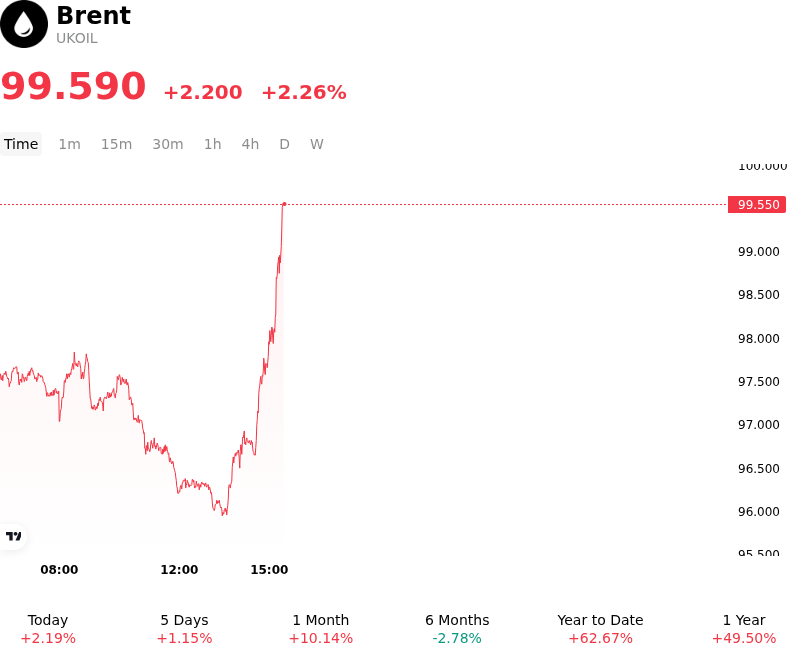
Task: Click the 99.550 current price label
Action: tap(757, 205)
